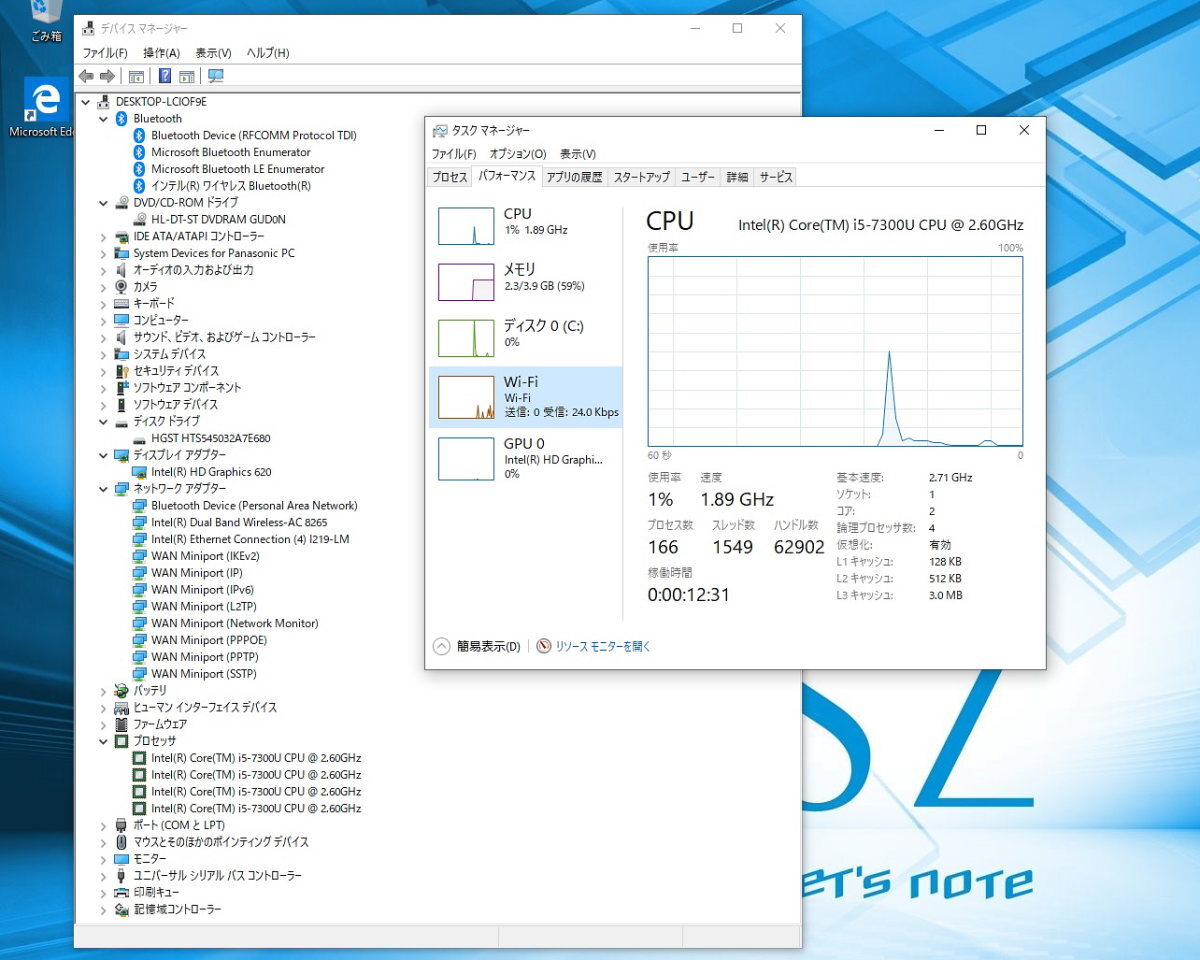Expand the ヒューマン インターフェイス デバイス node
The width and height of the screenshot is (1200, 960).
103,707
